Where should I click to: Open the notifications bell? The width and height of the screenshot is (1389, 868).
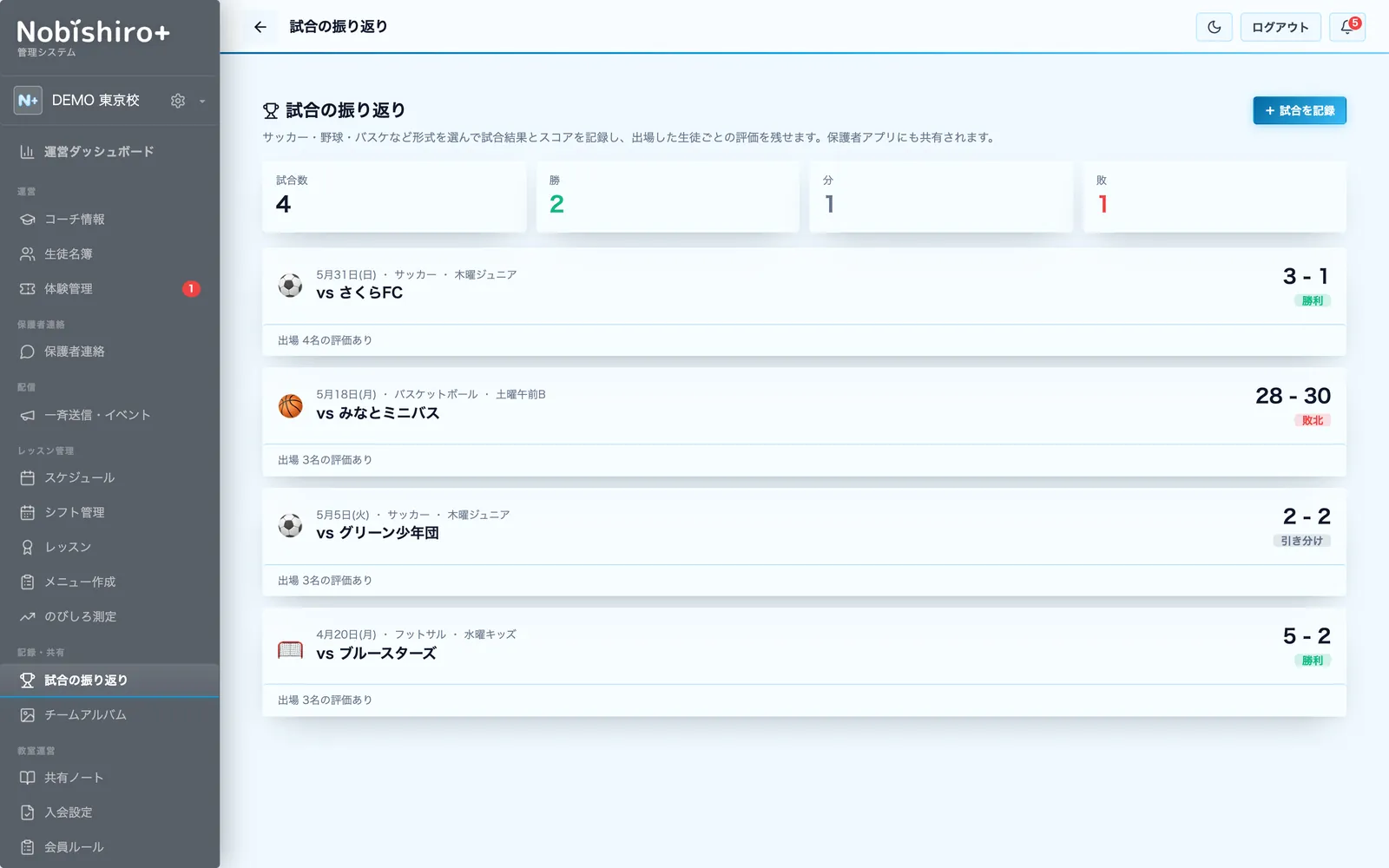pyautogui.click(x=1347, y=27)
